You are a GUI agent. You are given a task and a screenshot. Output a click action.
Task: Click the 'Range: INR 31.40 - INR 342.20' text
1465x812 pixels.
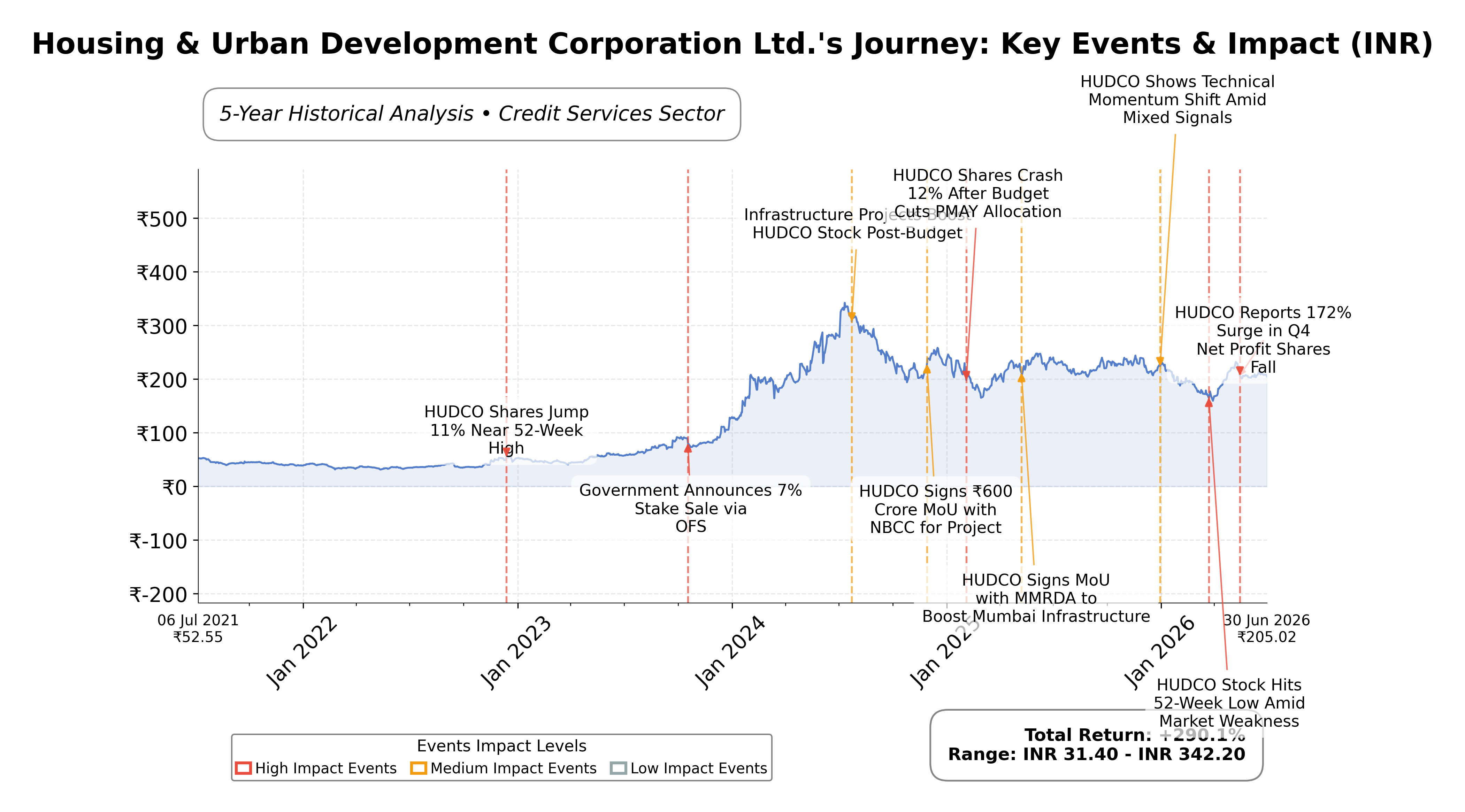click(1096, 754)
